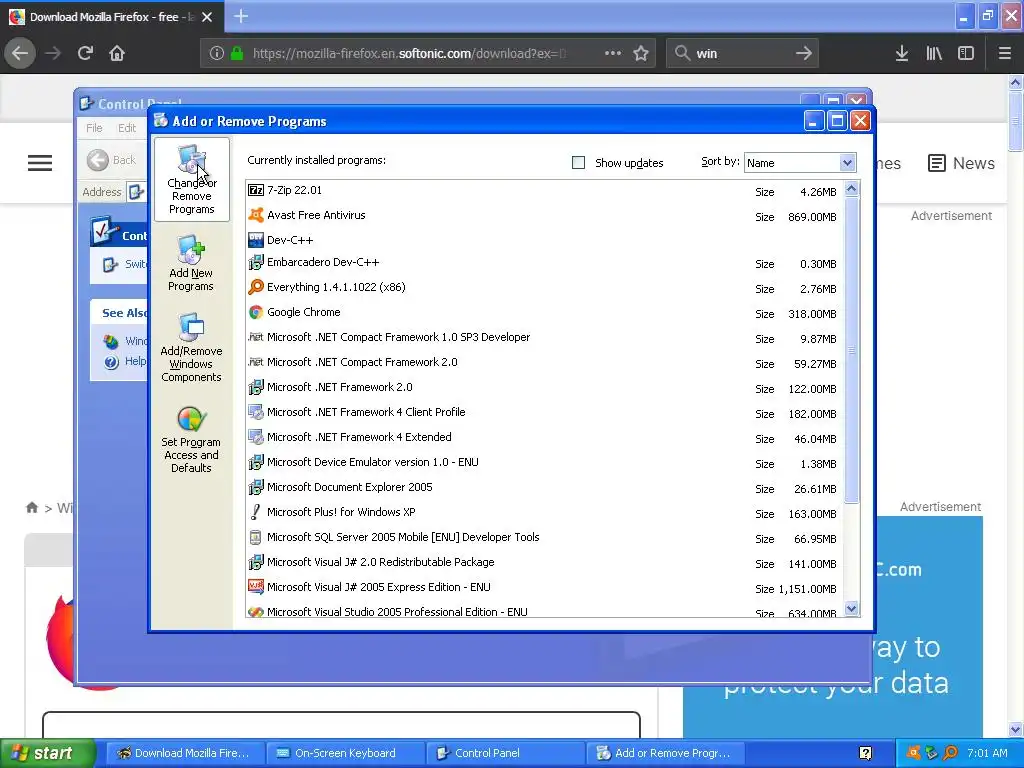Click Microsoft Plus! for Windows XP icon
This screenshot has height=768, width=1024.
point(256,512)
